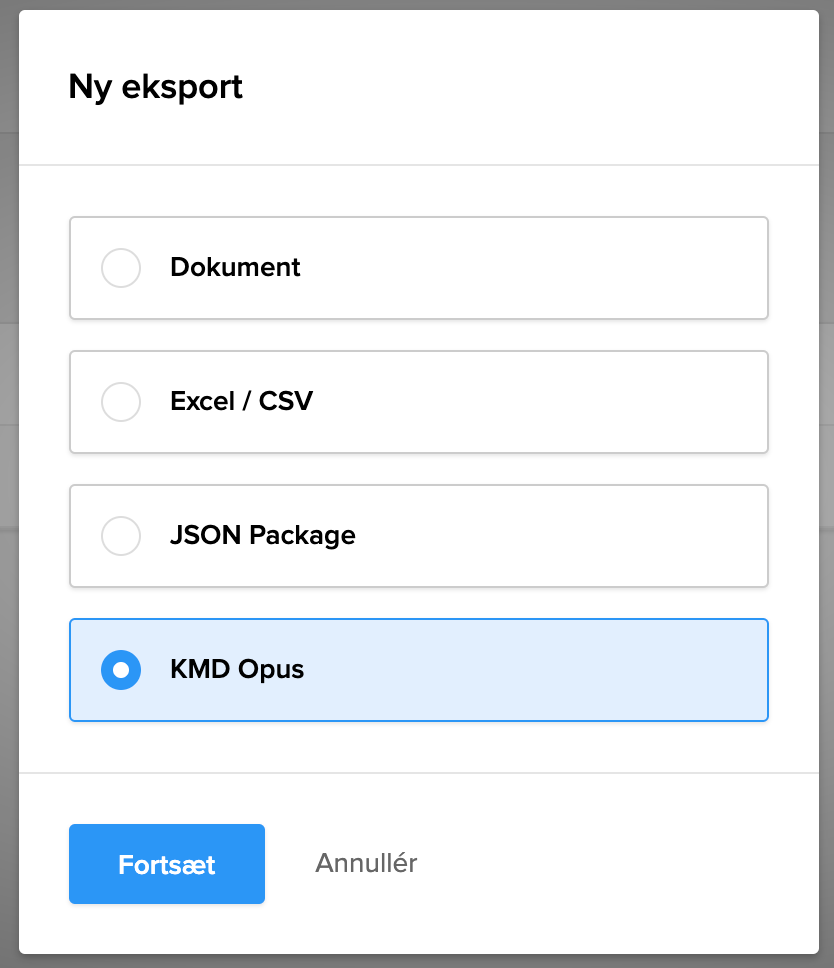Select the Dokument radio button
834x968 pixels.
[x=121, y=268]
